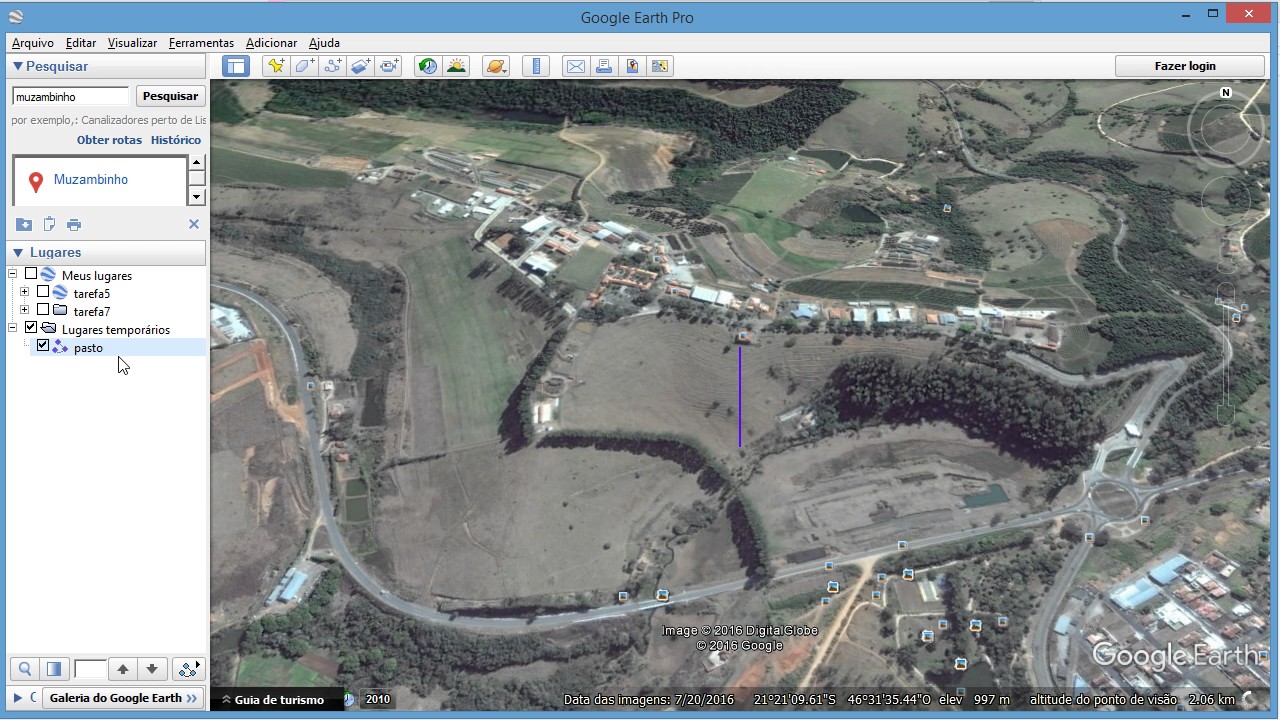The height and width of the screenshot is (720, 1280).
Task: Click the north-up compass N indicator
Action: 1226,93
